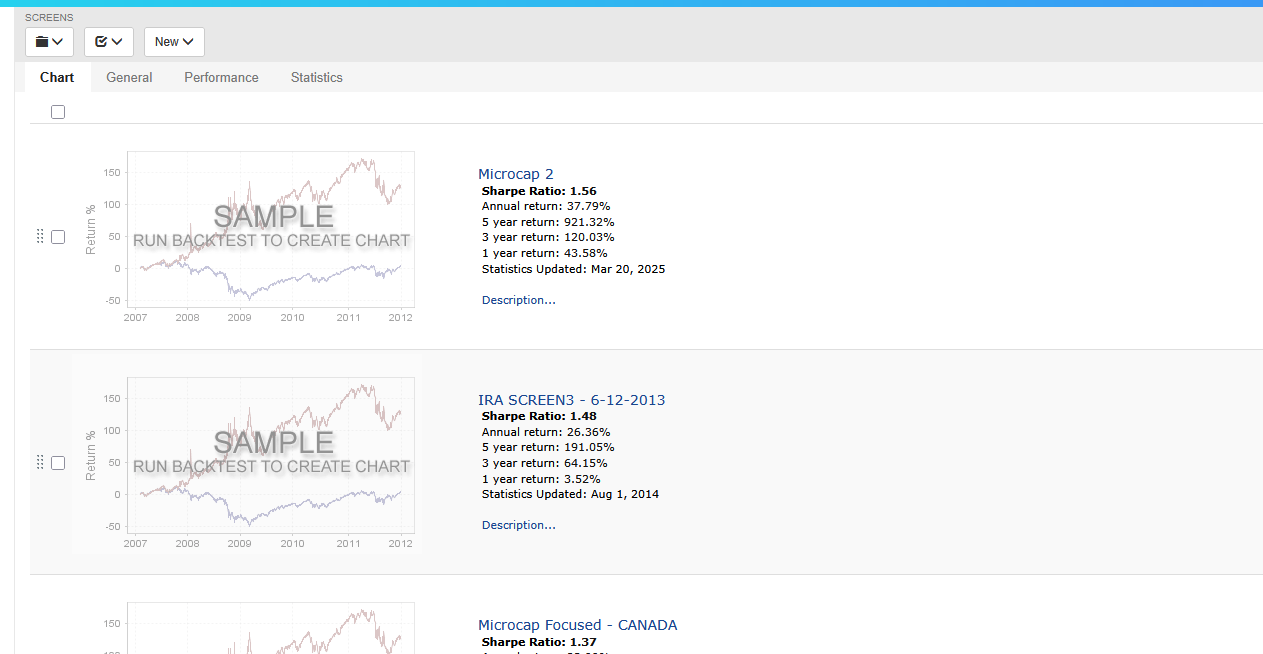
Task: Open the Statistics tab
Action: tap(316, 77)
